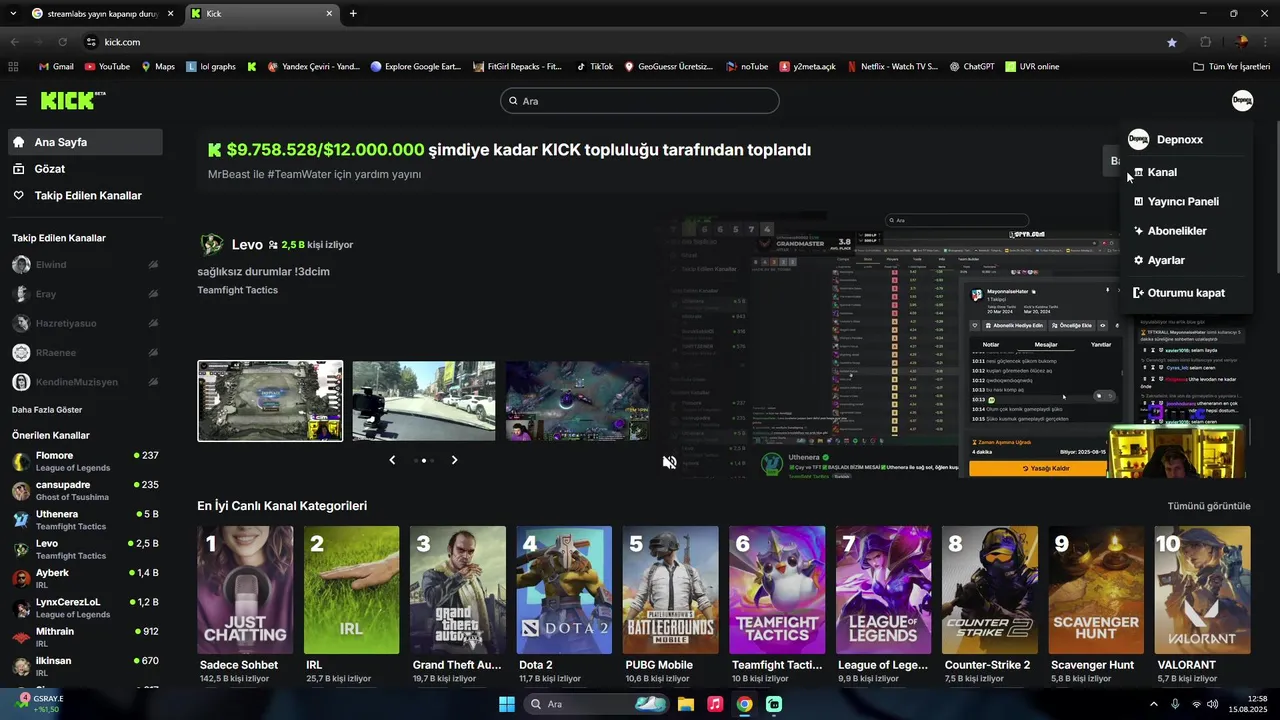Go to Ana Sayfa in sidebar

pos(85,142)
